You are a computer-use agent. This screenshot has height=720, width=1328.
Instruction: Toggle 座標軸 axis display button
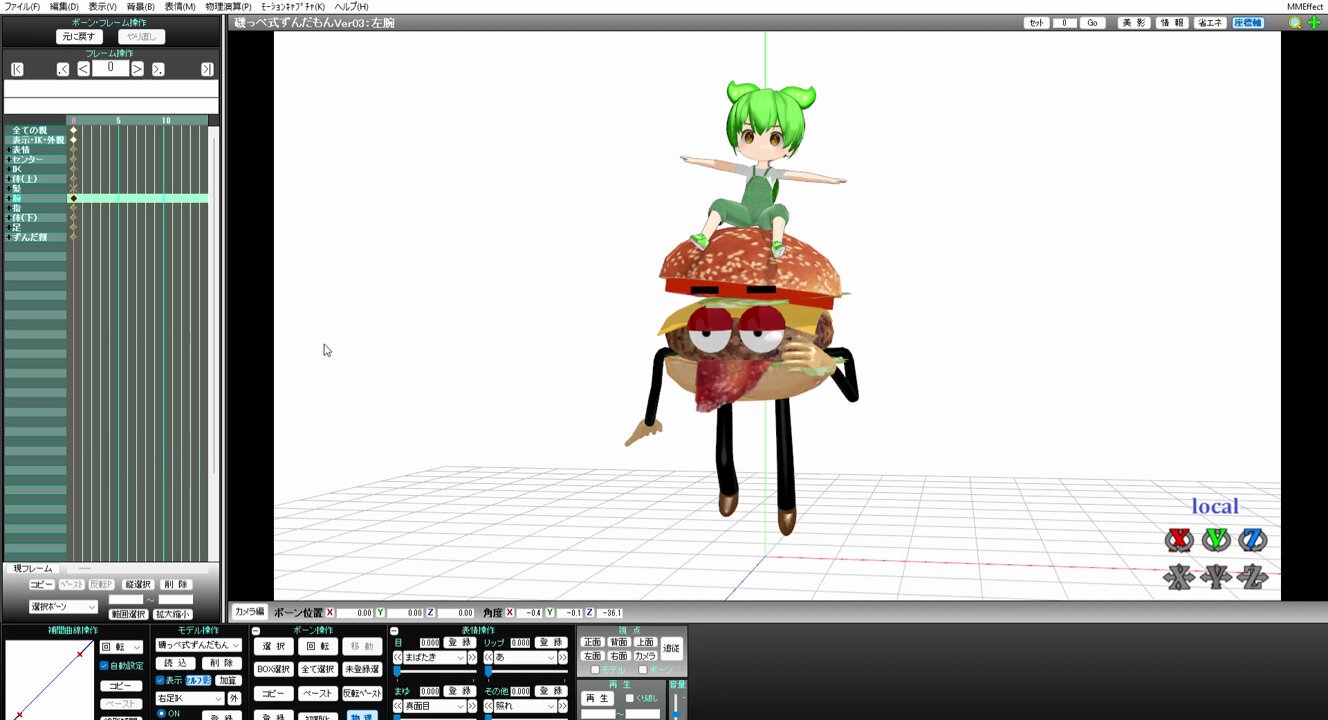point(1247,23)
